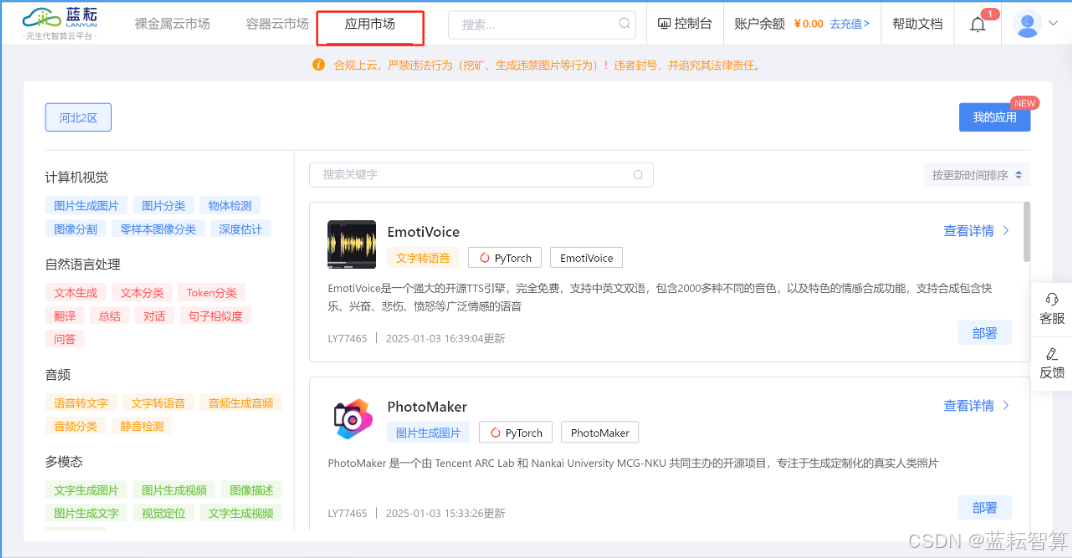The height and width of the screenshot is (558, 1072).
Task: Click the warning notice info icon
Action: tap(319, 65)
